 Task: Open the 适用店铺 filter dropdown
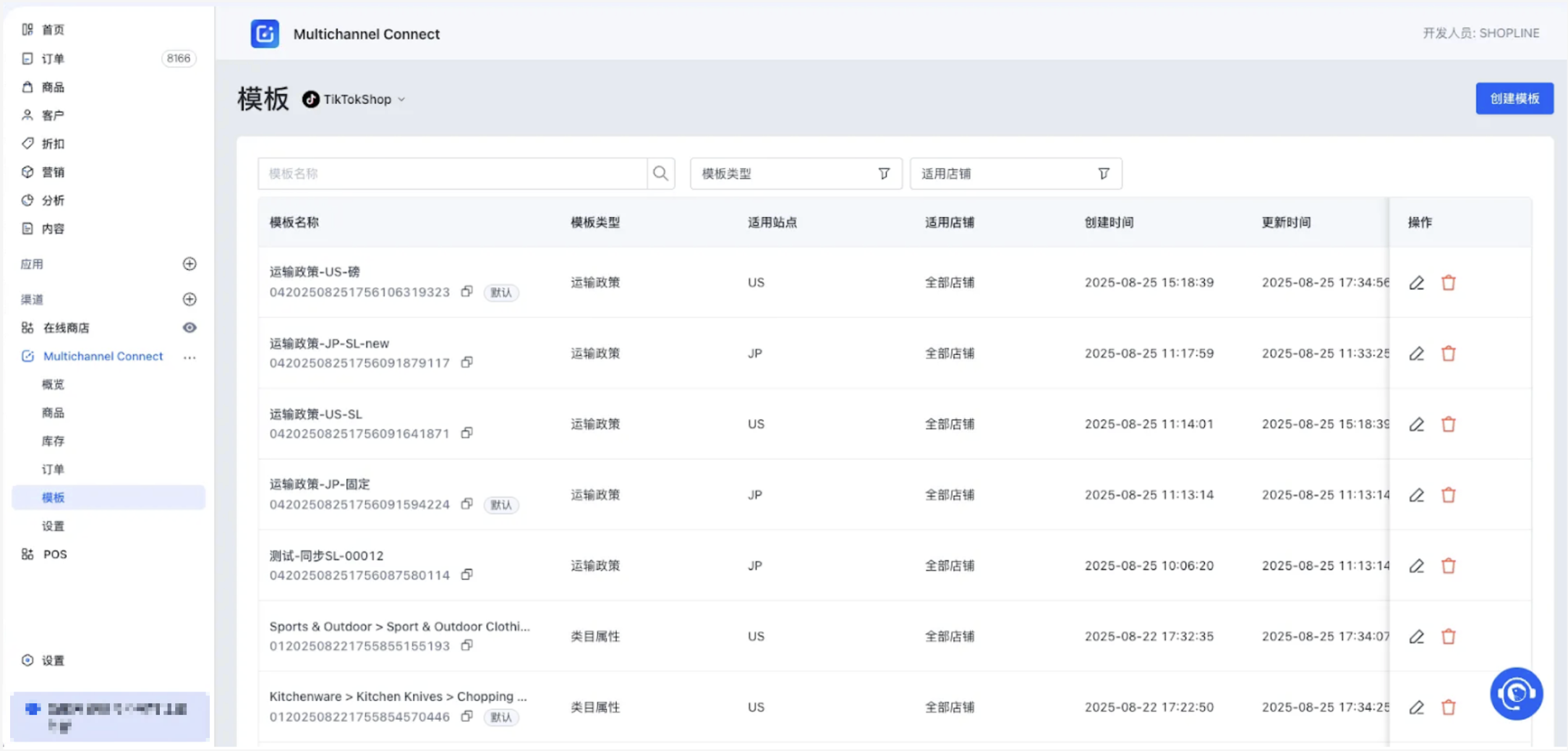[x=1015, y=174]
